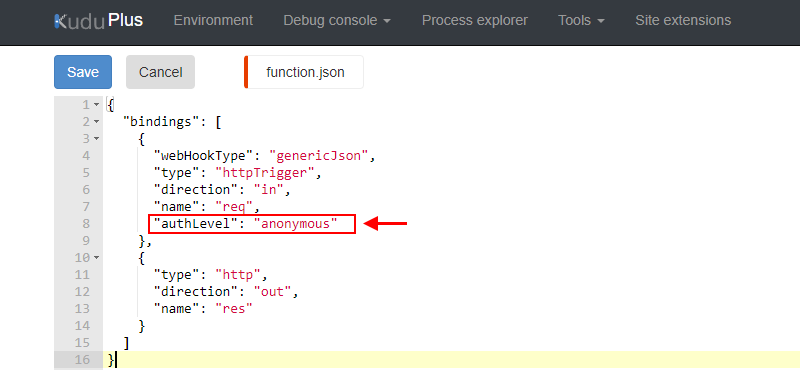Click the httpTrigger type value
The image size is (800, 370).
click(x=265, y=172)
